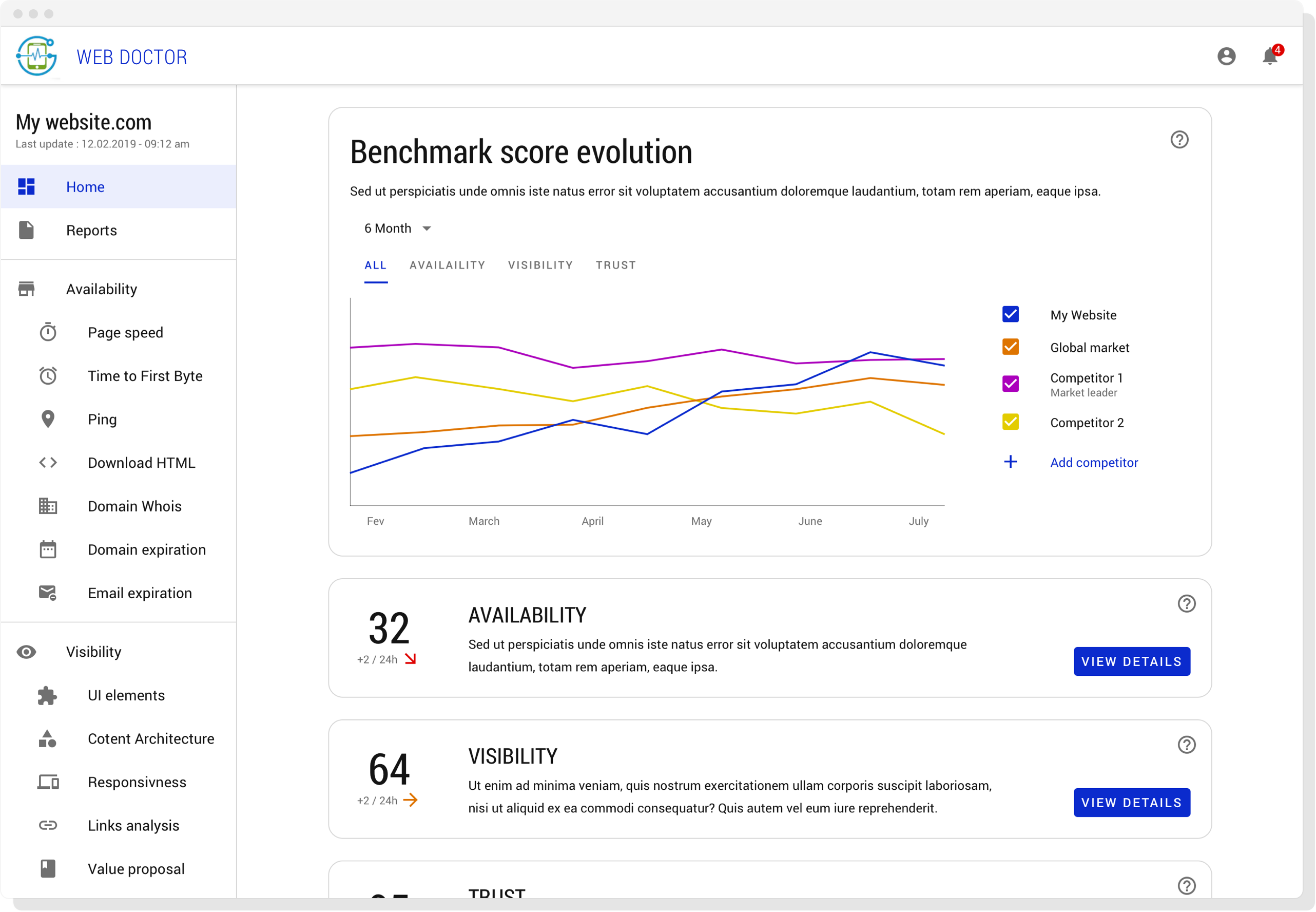Click the orange right arrow under score 64

pyautogui.click(x=410, y=800)
